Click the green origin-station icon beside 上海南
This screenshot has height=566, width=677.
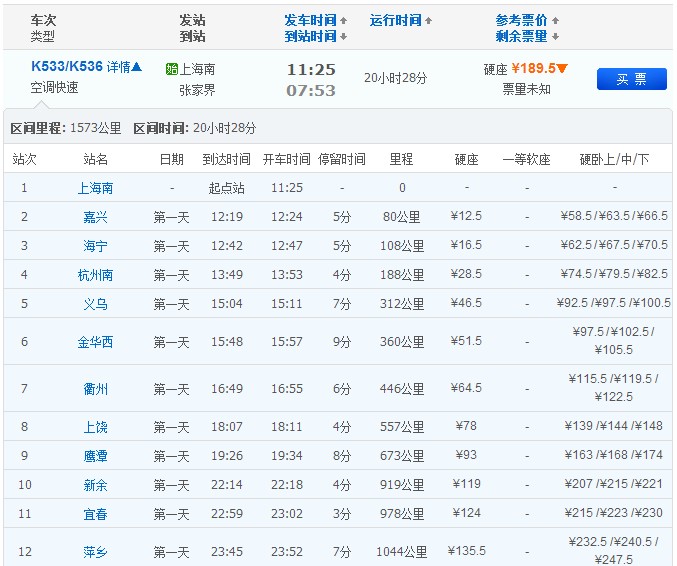(x=171, y=70)
